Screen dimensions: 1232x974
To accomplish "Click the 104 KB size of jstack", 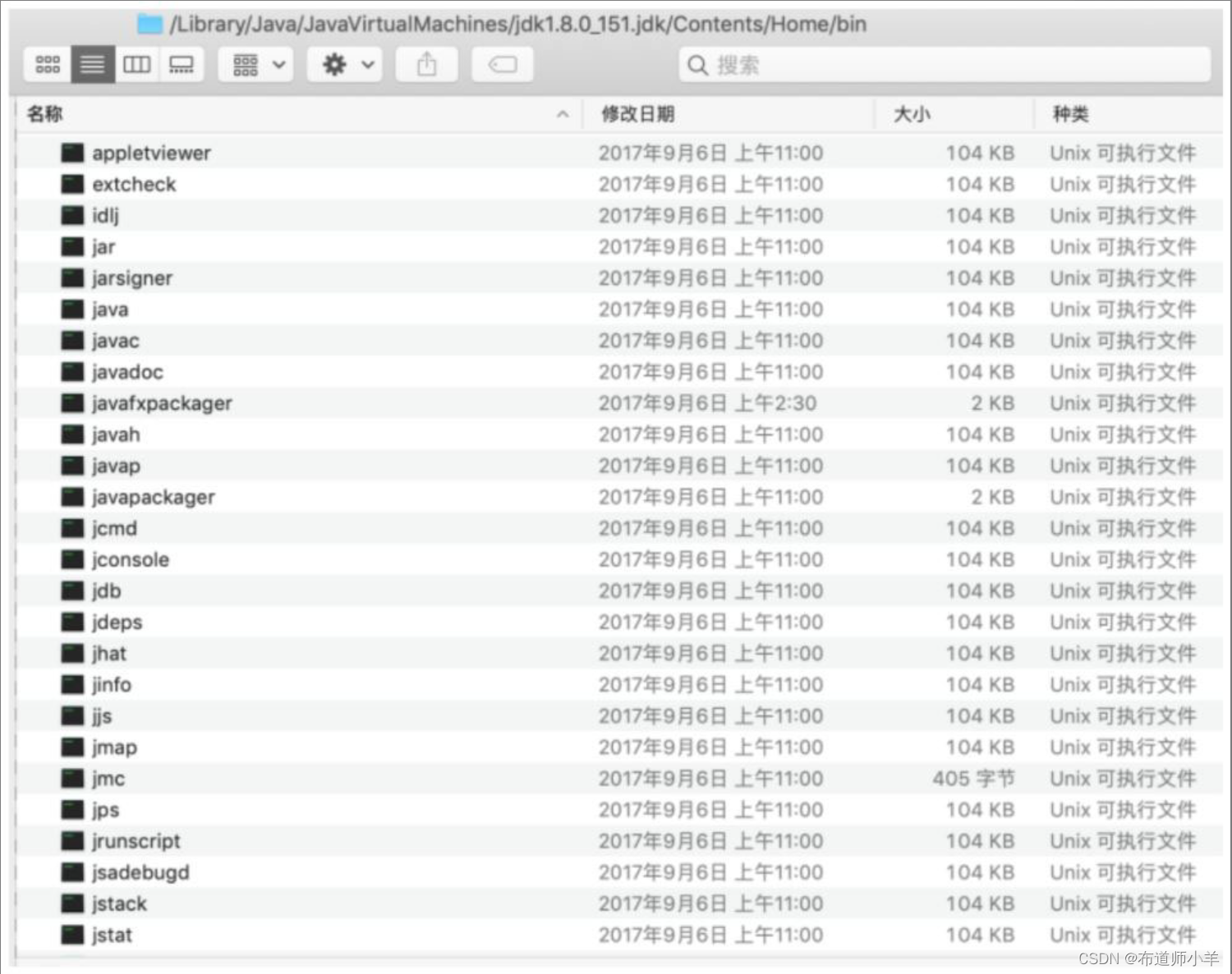I will [x=981, y=903].
